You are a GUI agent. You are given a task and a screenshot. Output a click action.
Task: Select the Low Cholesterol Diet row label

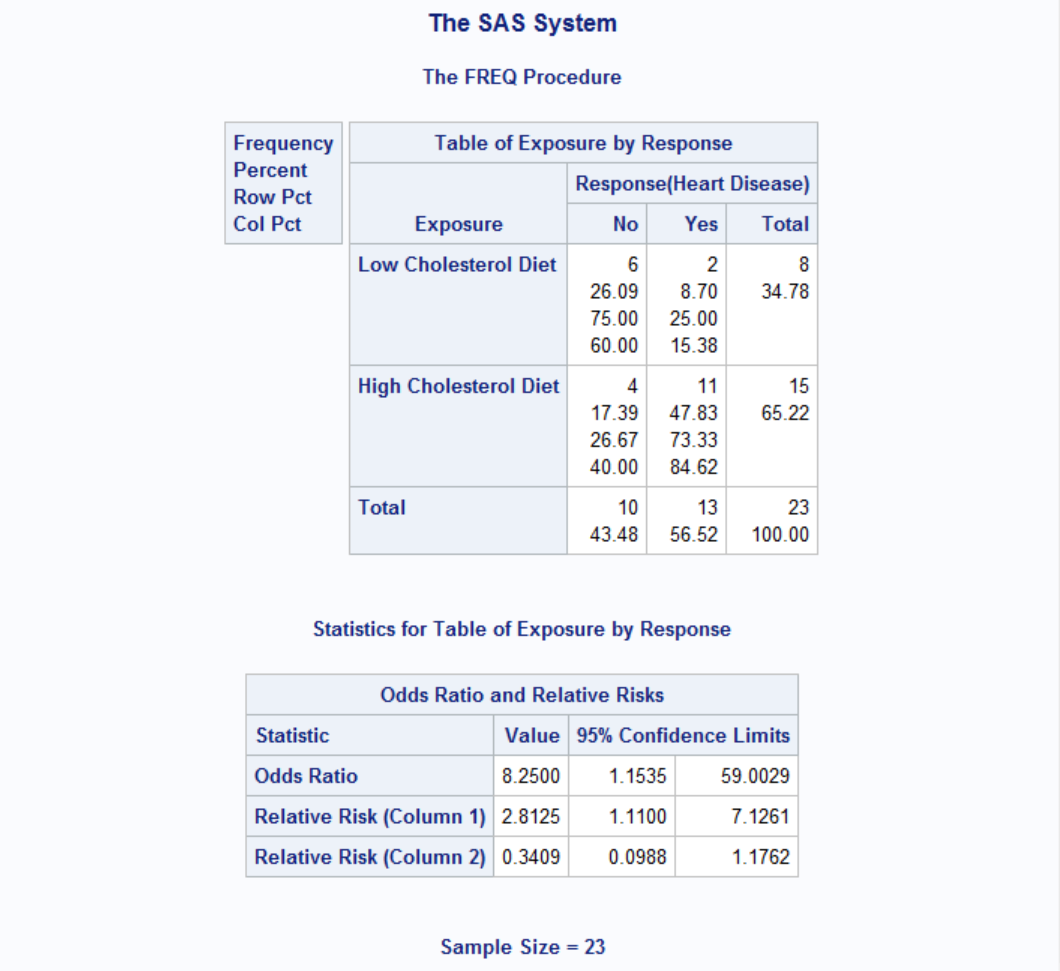pos(457,265)
